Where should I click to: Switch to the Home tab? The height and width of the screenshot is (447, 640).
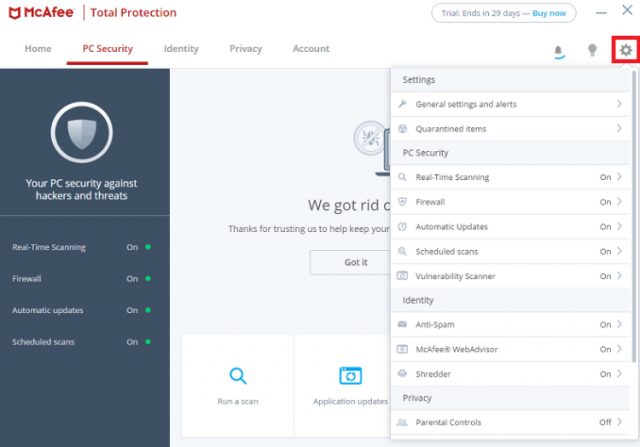click(38, 49)
